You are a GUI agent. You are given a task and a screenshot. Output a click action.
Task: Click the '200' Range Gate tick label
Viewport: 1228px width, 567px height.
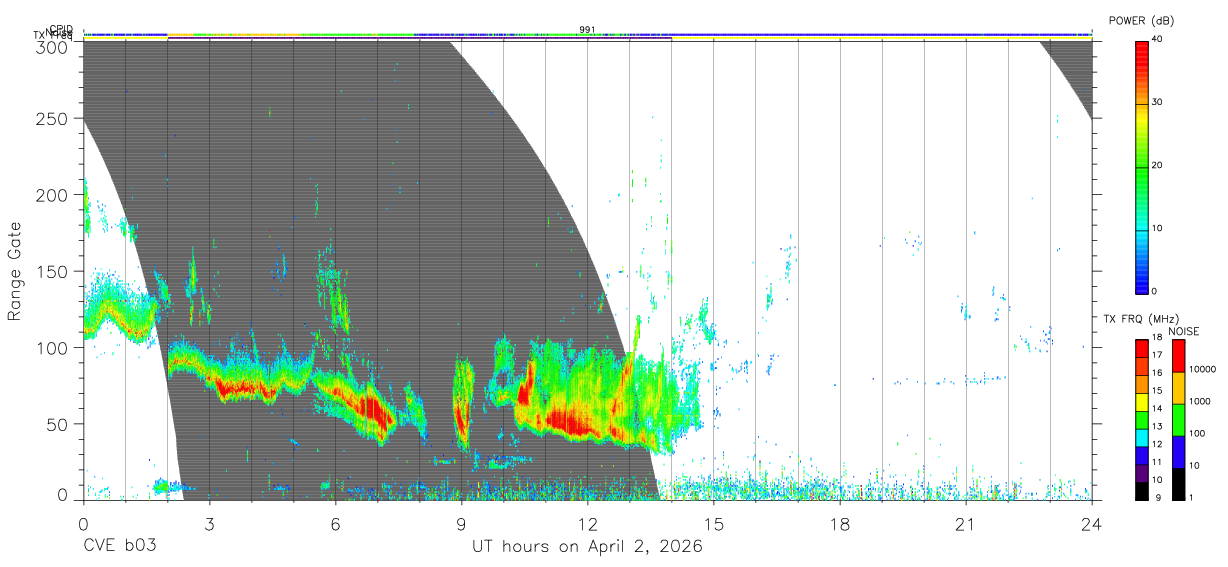52,195
